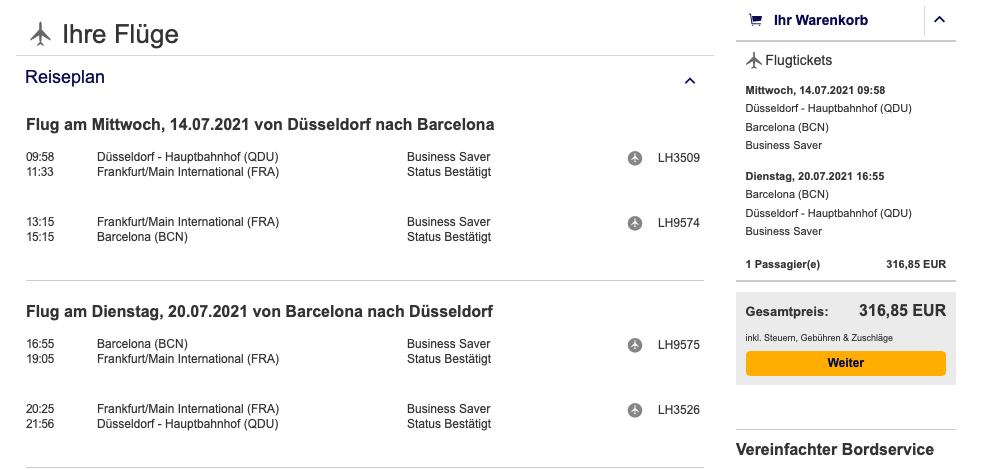This screenshot has width=990, height=470.
Task: Select the LH3509 flight number text
Action: click(679, 158)
